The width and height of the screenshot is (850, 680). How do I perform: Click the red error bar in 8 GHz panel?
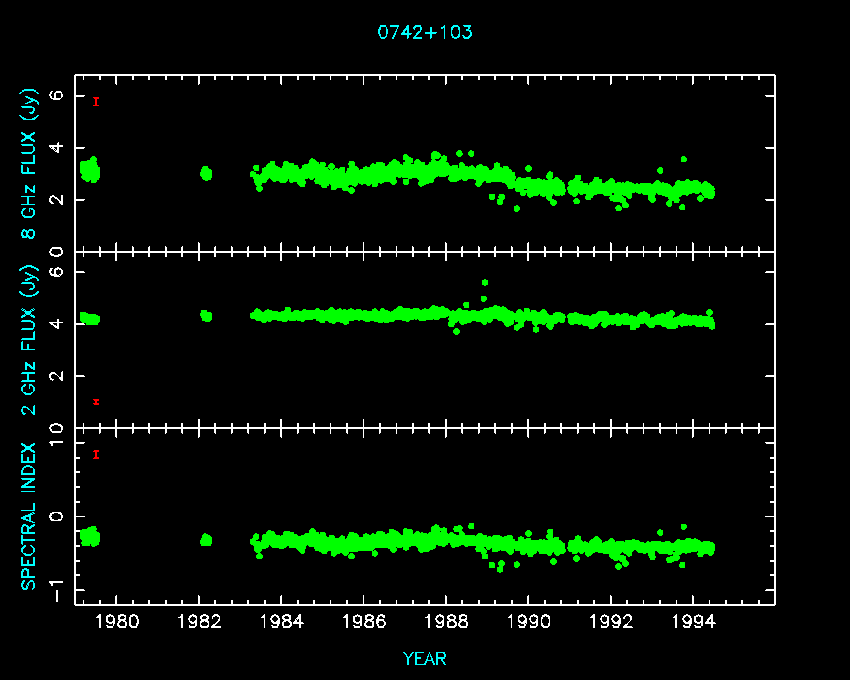[x=96, y=101]
